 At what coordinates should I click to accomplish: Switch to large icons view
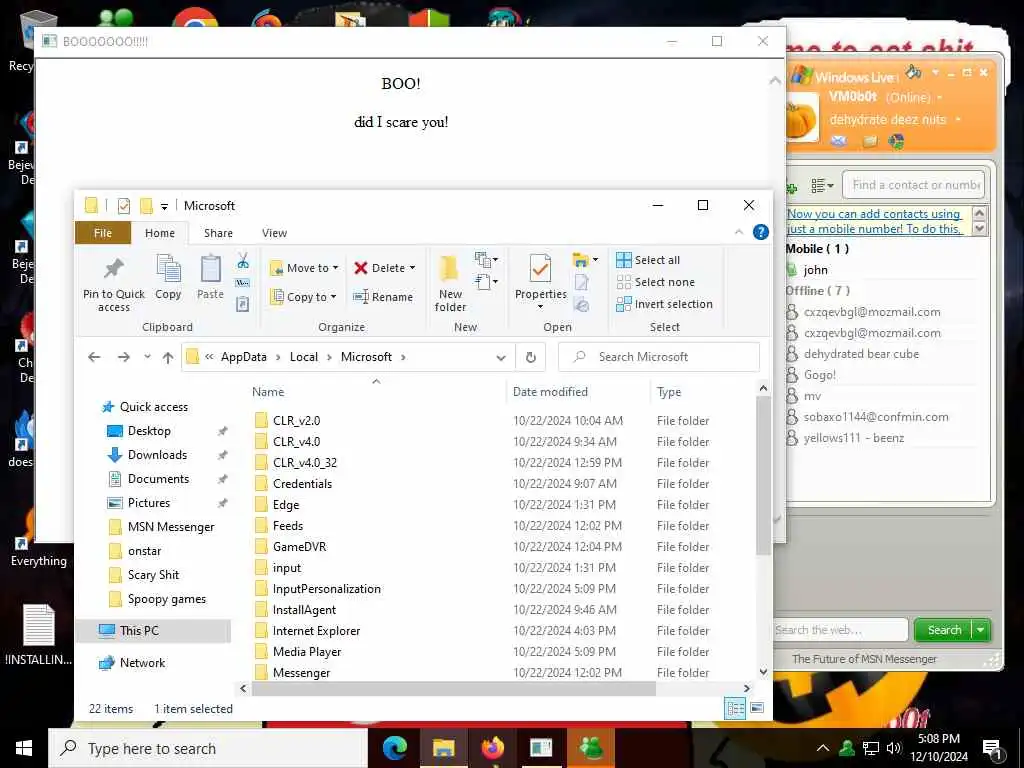[x=757, y=708]
